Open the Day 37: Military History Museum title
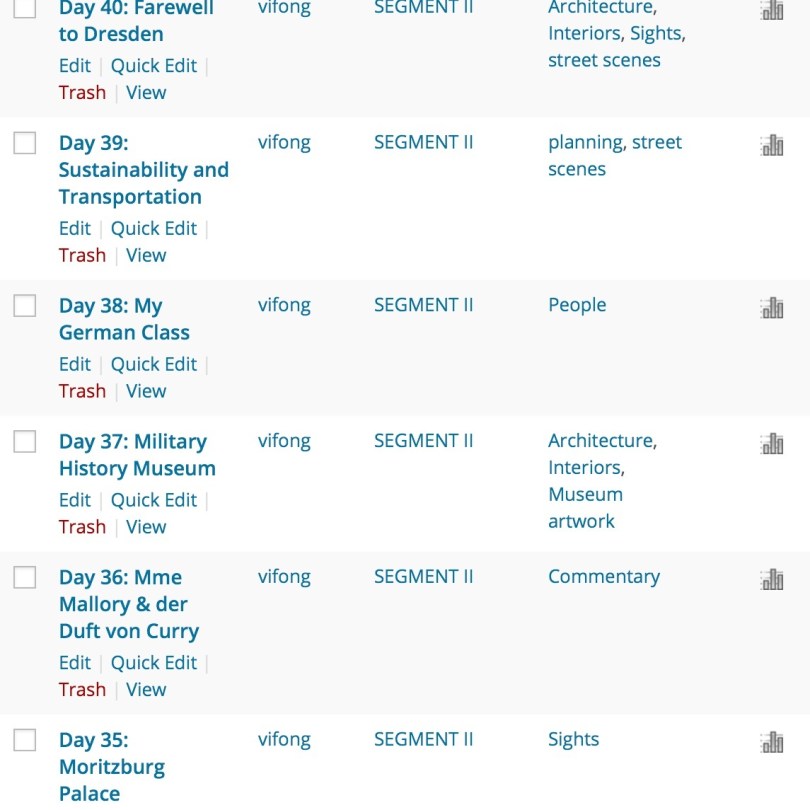810x810 pixels. (x=137, y=455)
